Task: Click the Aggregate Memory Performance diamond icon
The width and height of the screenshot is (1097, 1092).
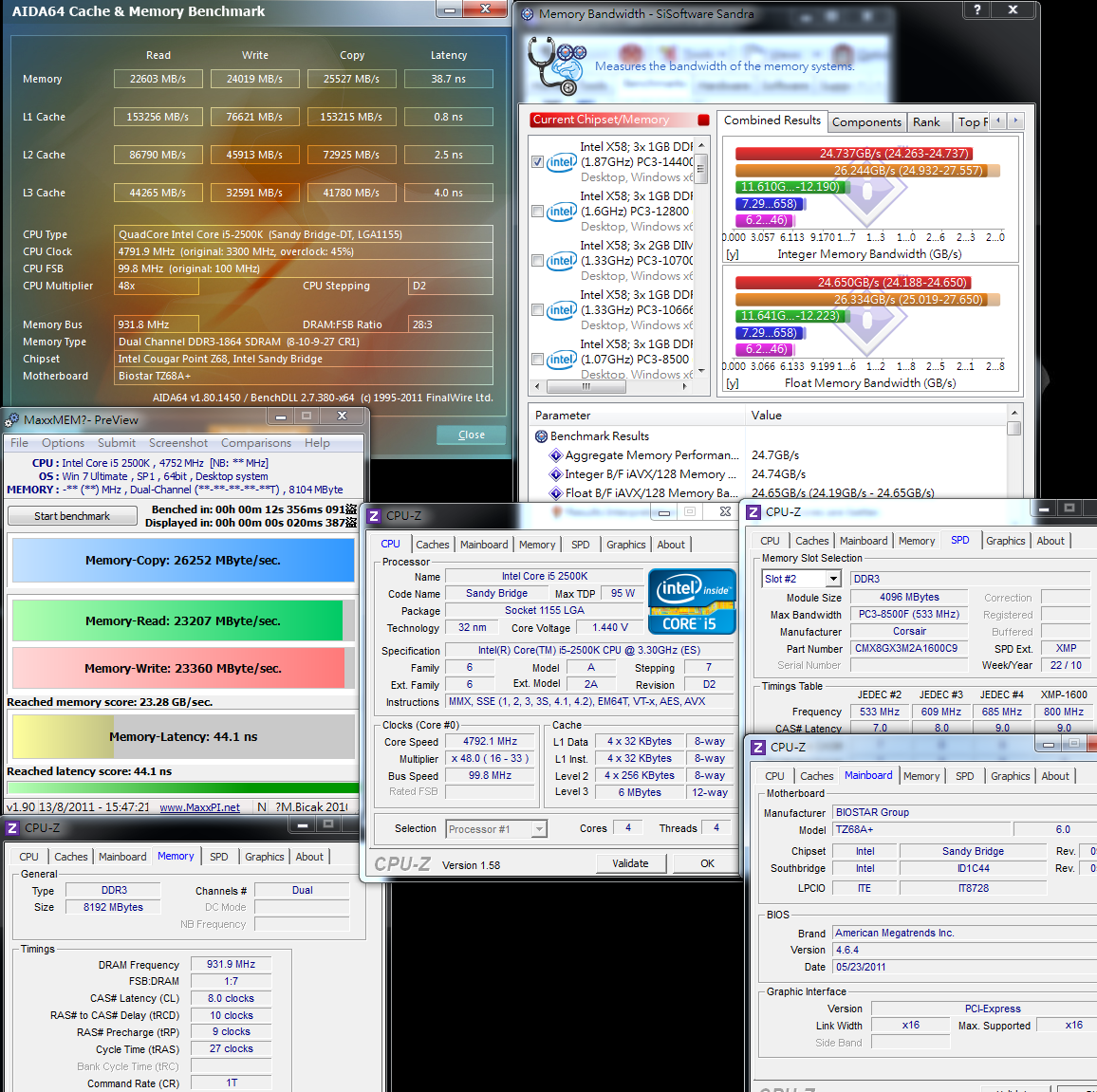Action: pos(556,455)
